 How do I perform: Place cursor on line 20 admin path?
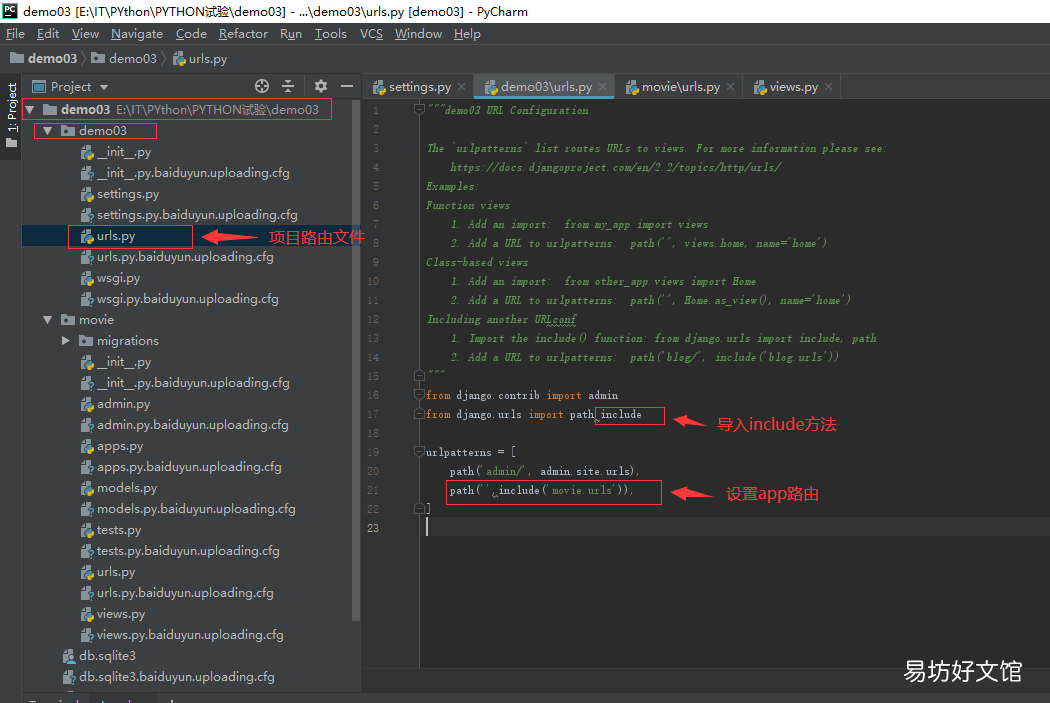544,471
